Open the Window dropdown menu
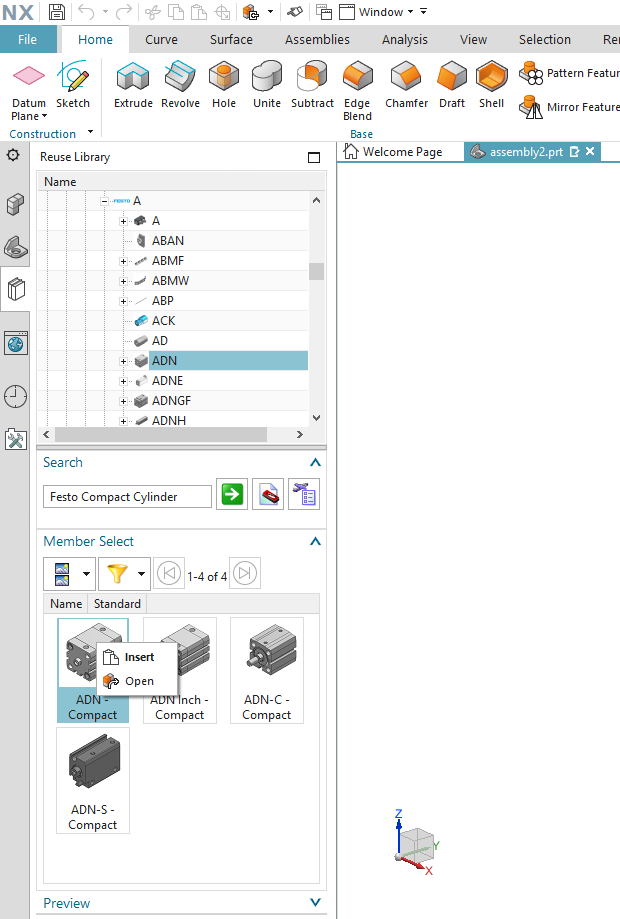The image size is (620, 919). click(384, 12)
